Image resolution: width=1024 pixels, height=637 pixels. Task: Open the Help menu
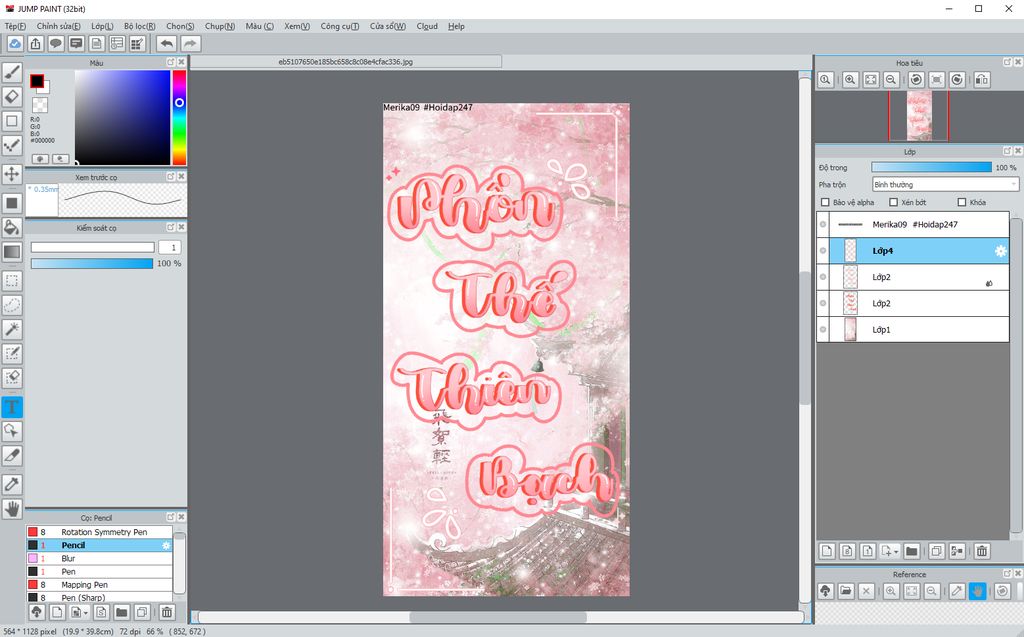click(x=456, y=26)
